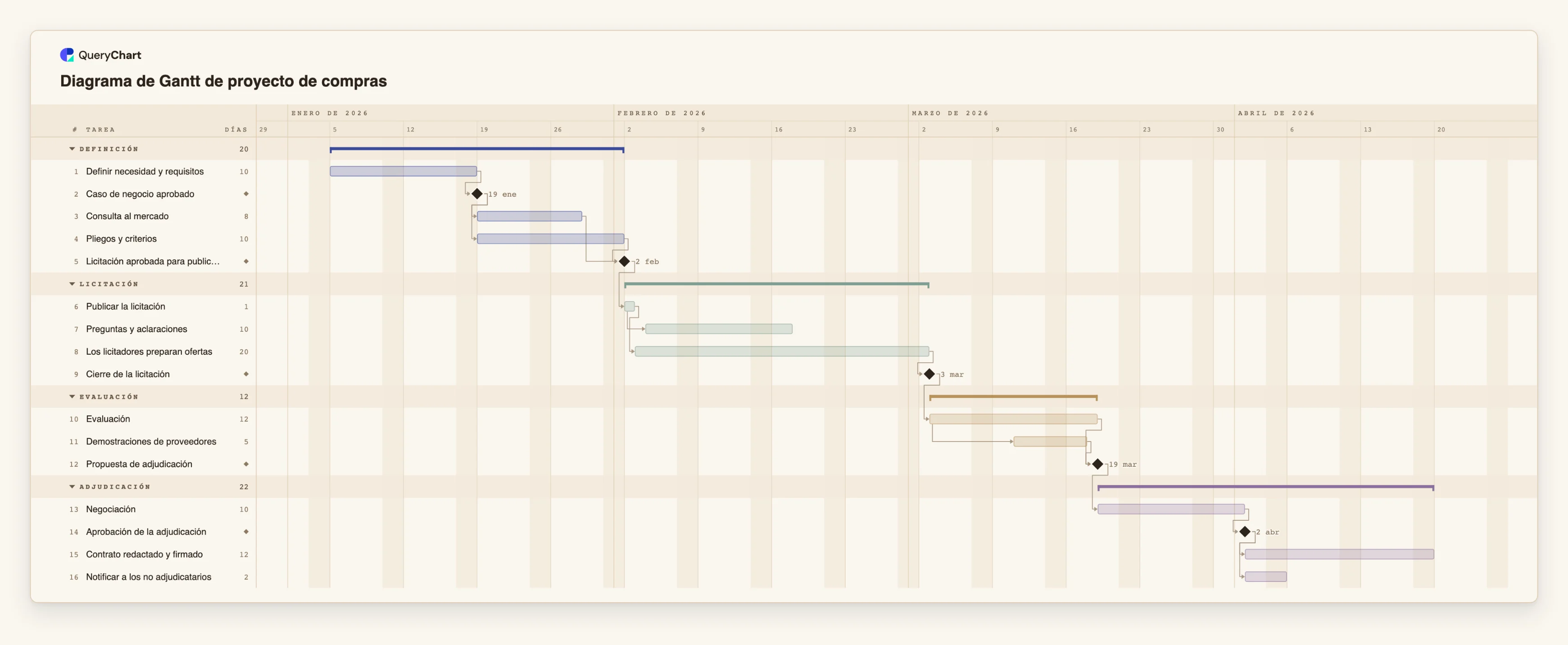Viewport: 1568px width, 645px height.
Task: Click the chart title 'Diagrama de Gantt de proyecto de compras'
Action: pyautogui.click(x=223, y=81)
